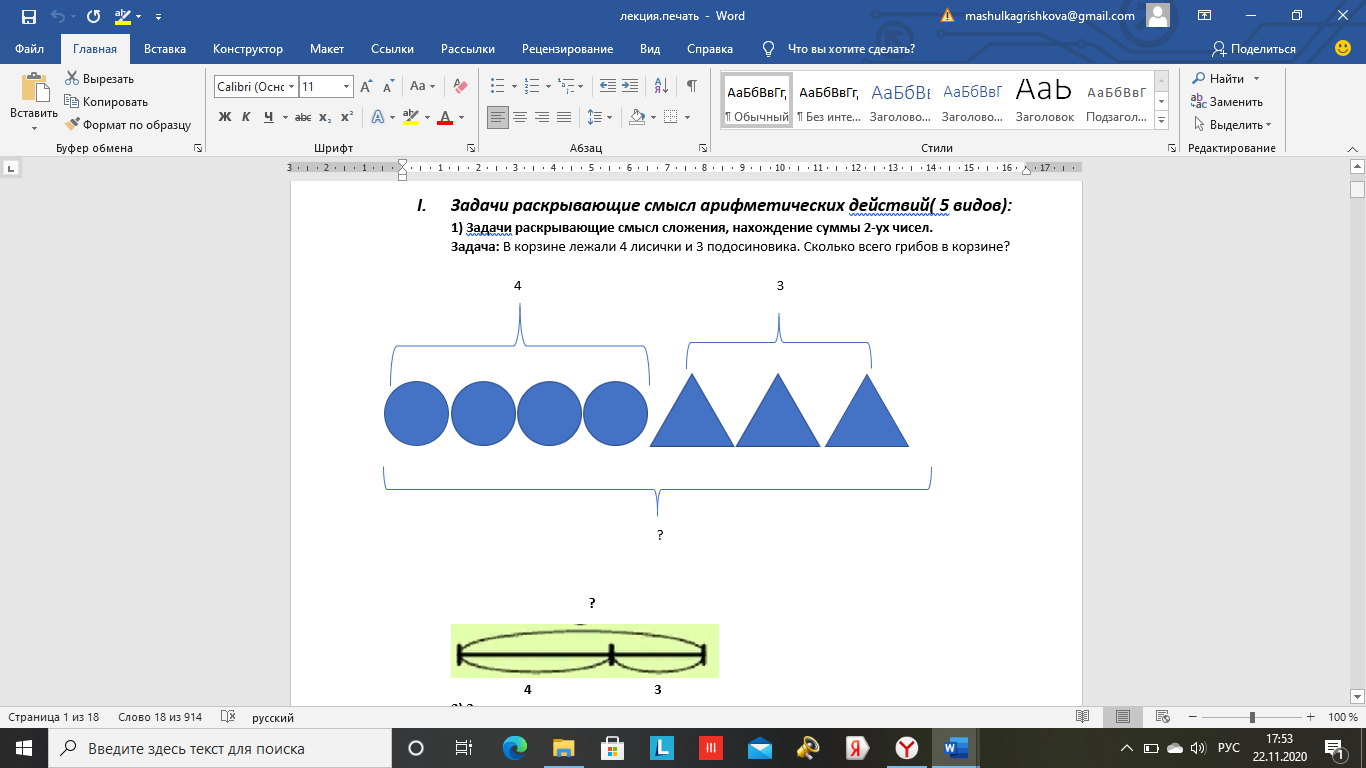
Task: Click Поделиться share button
Action: point(1254,49)
